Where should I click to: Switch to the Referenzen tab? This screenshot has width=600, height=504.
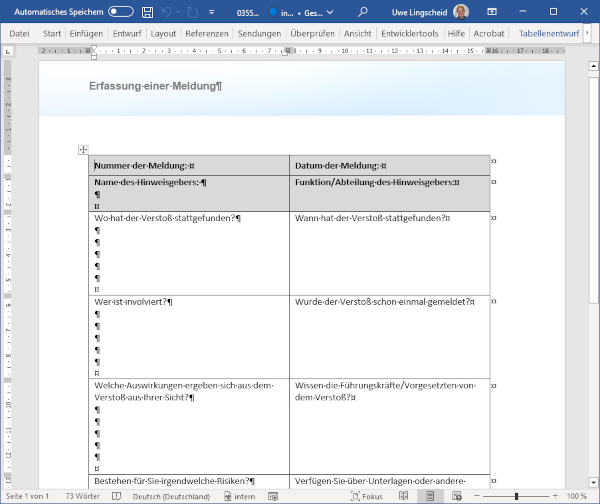206,33
